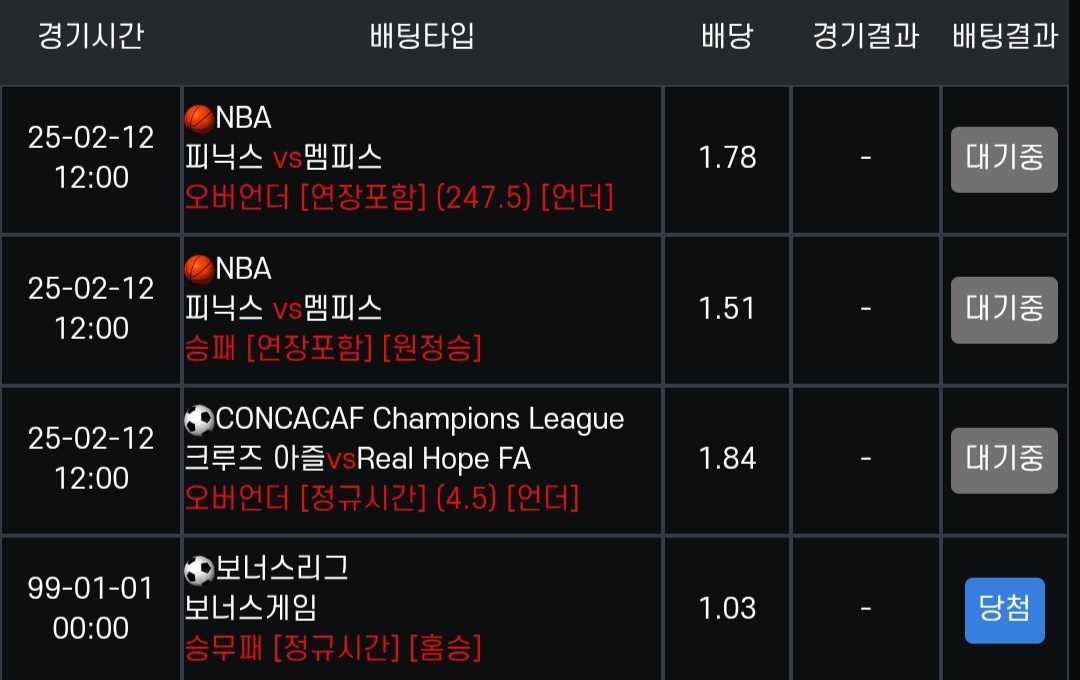Click the basketball icon in the 승패 원정승 row
Image resolution: width=1080 pixels, height=680 pixels.
tap(199, 269)
